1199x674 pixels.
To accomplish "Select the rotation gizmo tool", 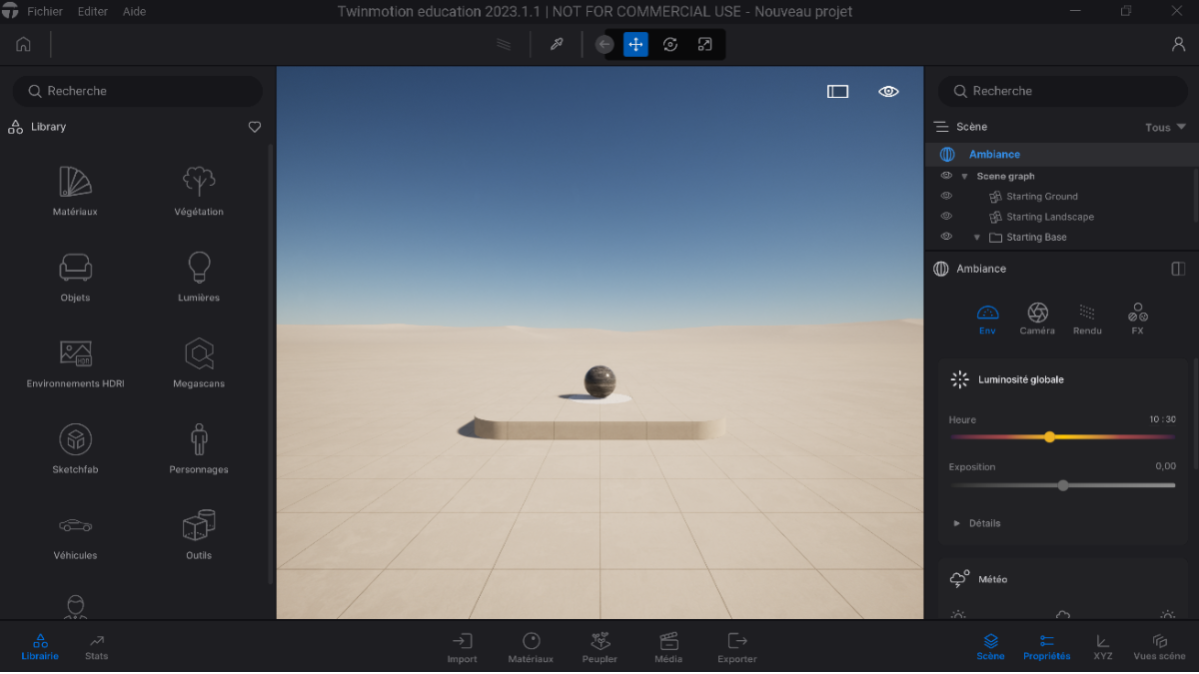I will (670, 44).
